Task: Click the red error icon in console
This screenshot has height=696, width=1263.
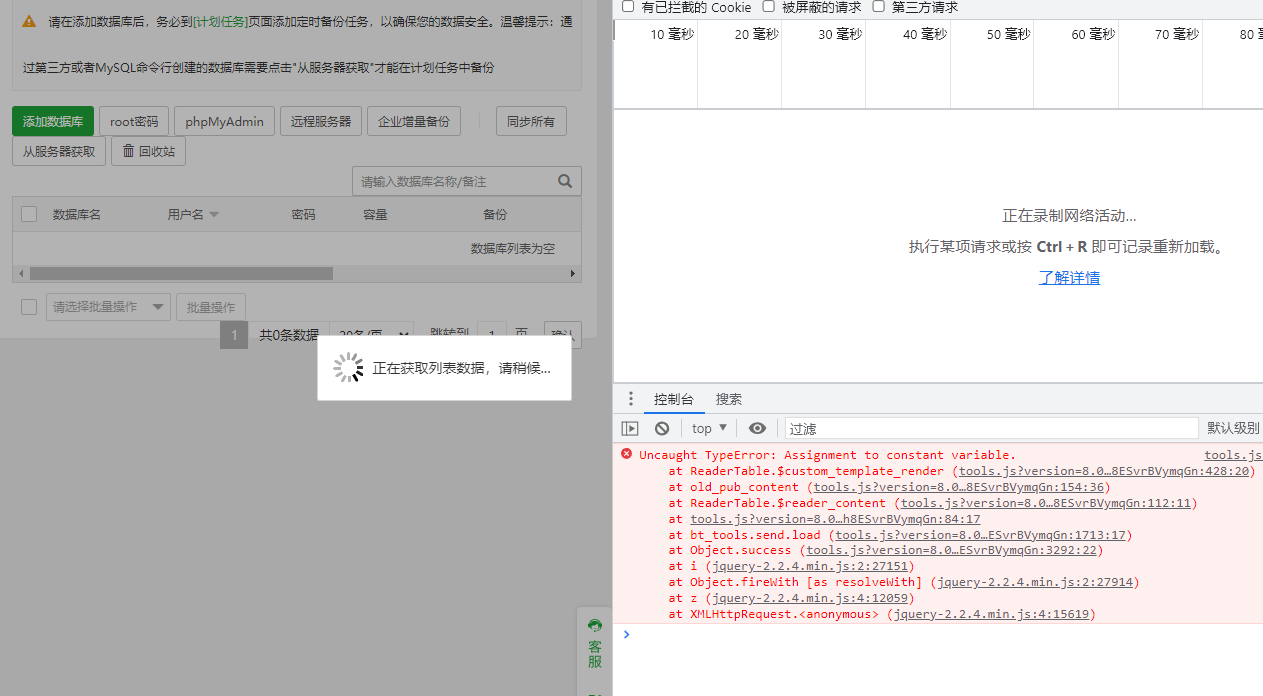Action: click(x=627, y=454)
